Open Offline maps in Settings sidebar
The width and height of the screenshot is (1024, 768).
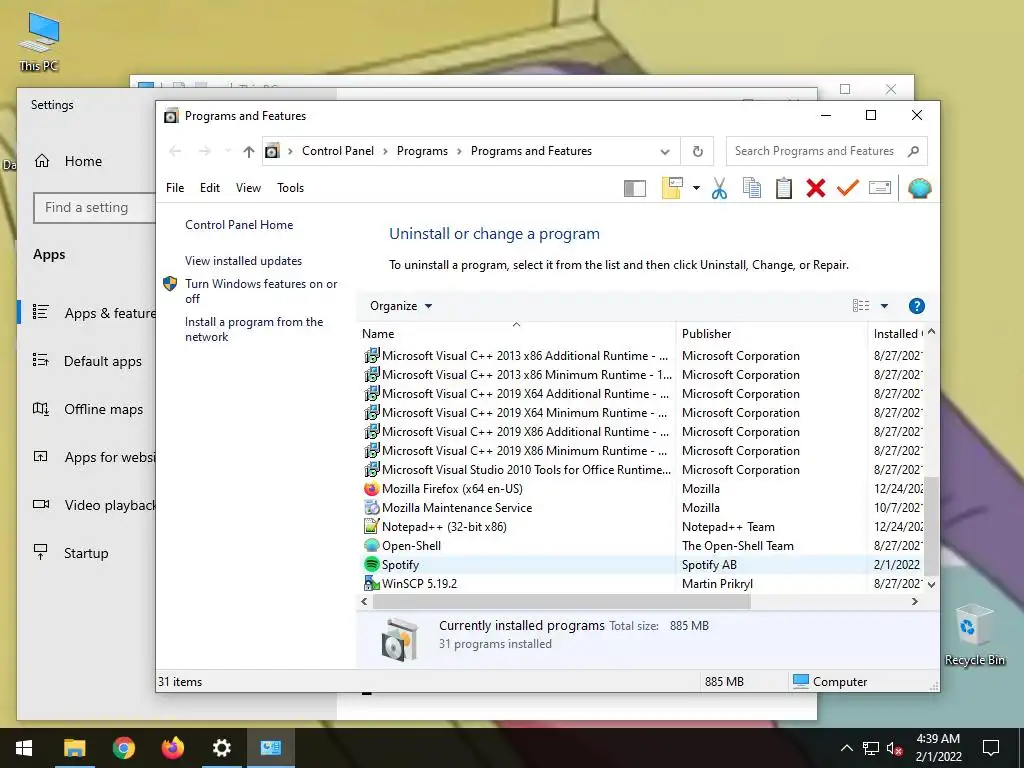88,409
